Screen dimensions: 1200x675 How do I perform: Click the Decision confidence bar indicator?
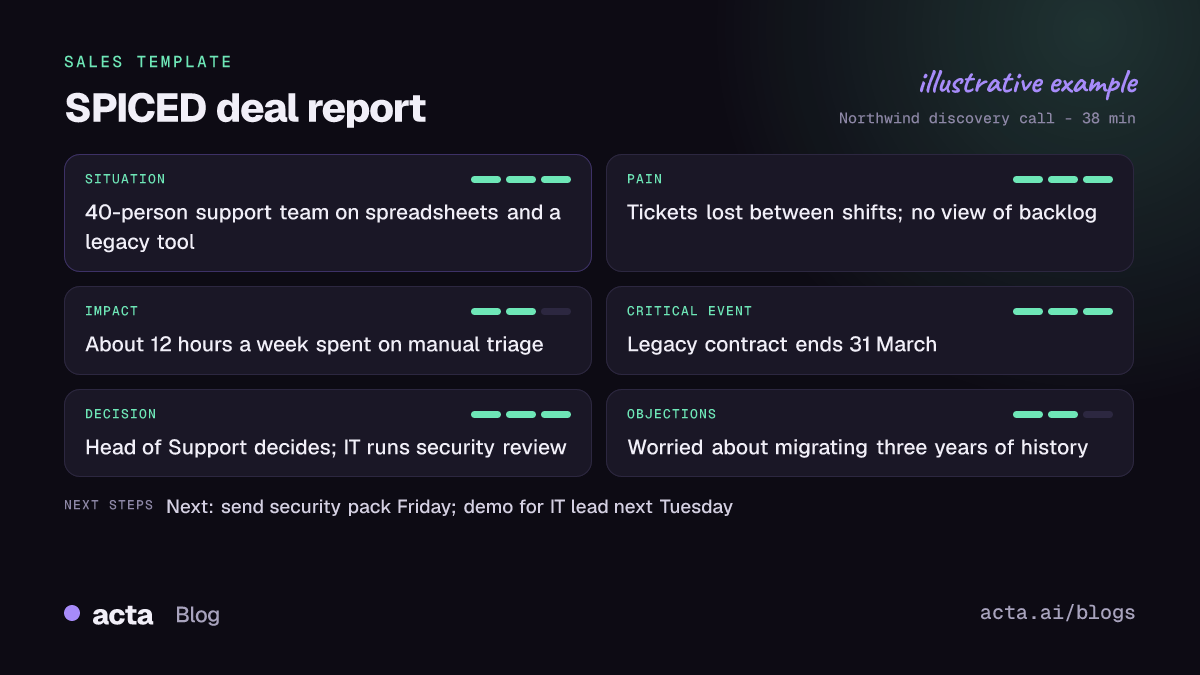[x=521, y=414]
